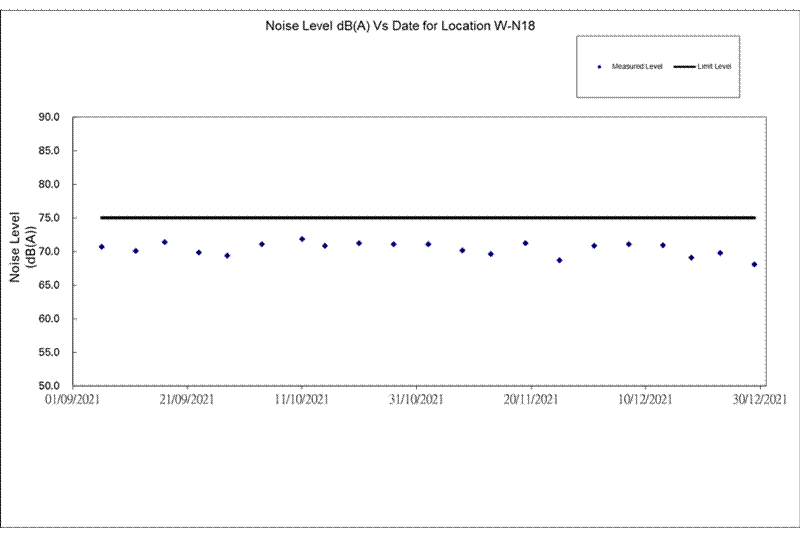The image size is (803, 540).
Task: Click the data point above 11/10/2021
Action: pos(302,239)
